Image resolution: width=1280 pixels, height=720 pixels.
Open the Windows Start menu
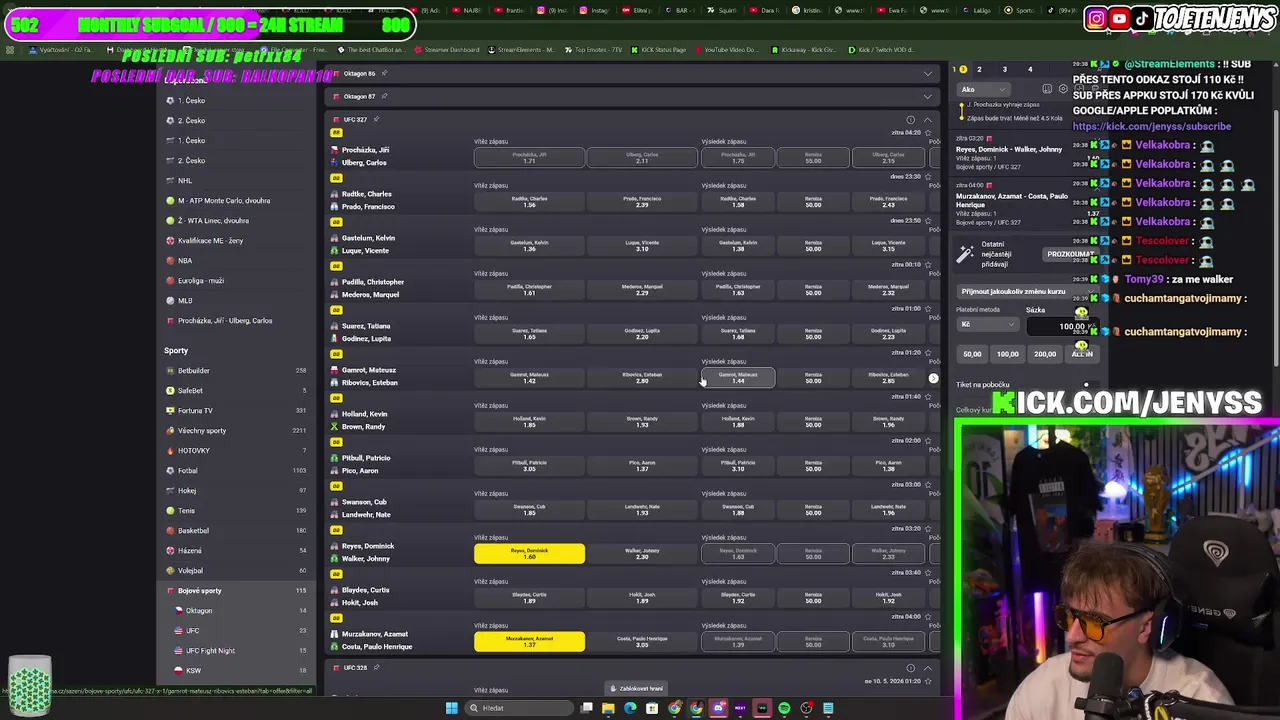(x=451, y=708)
